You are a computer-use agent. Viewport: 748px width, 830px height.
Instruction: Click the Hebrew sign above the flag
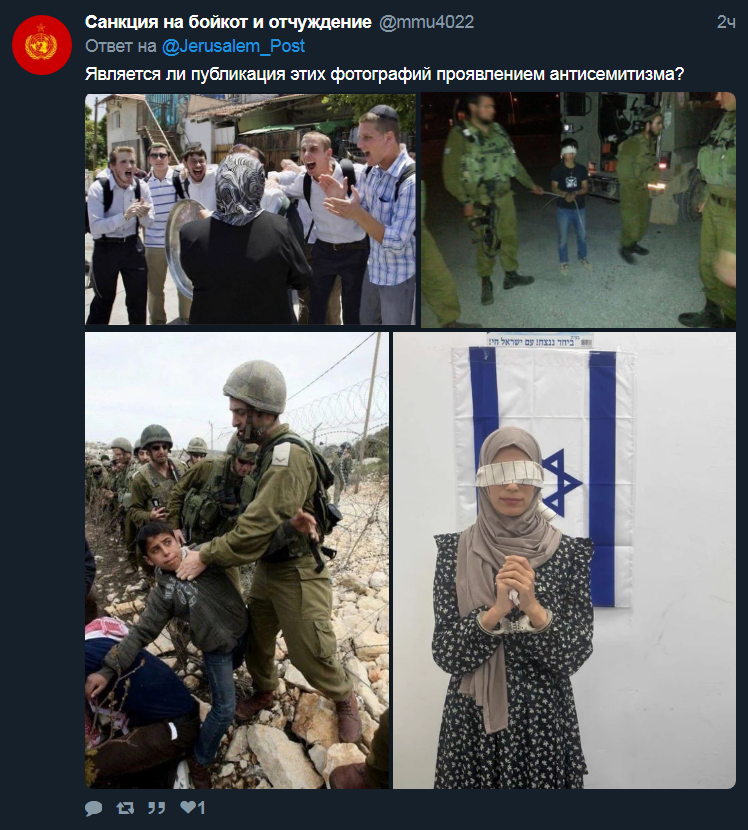pyautogui.click(x=540, y=340)
